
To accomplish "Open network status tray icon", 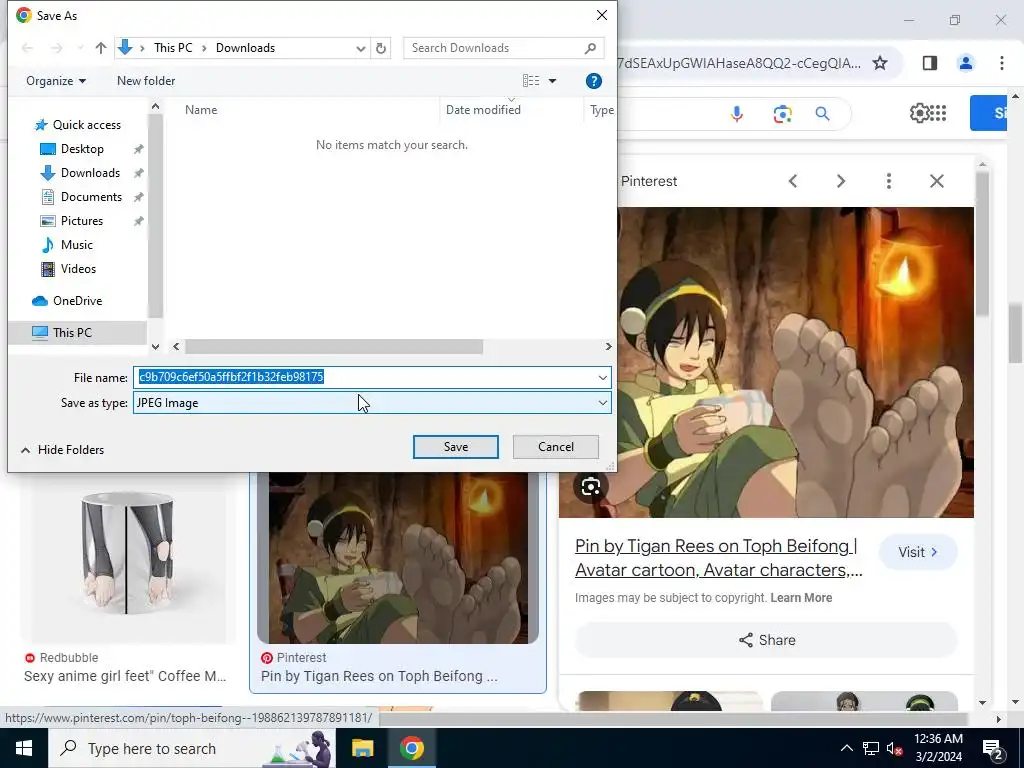I will (871, 748).
